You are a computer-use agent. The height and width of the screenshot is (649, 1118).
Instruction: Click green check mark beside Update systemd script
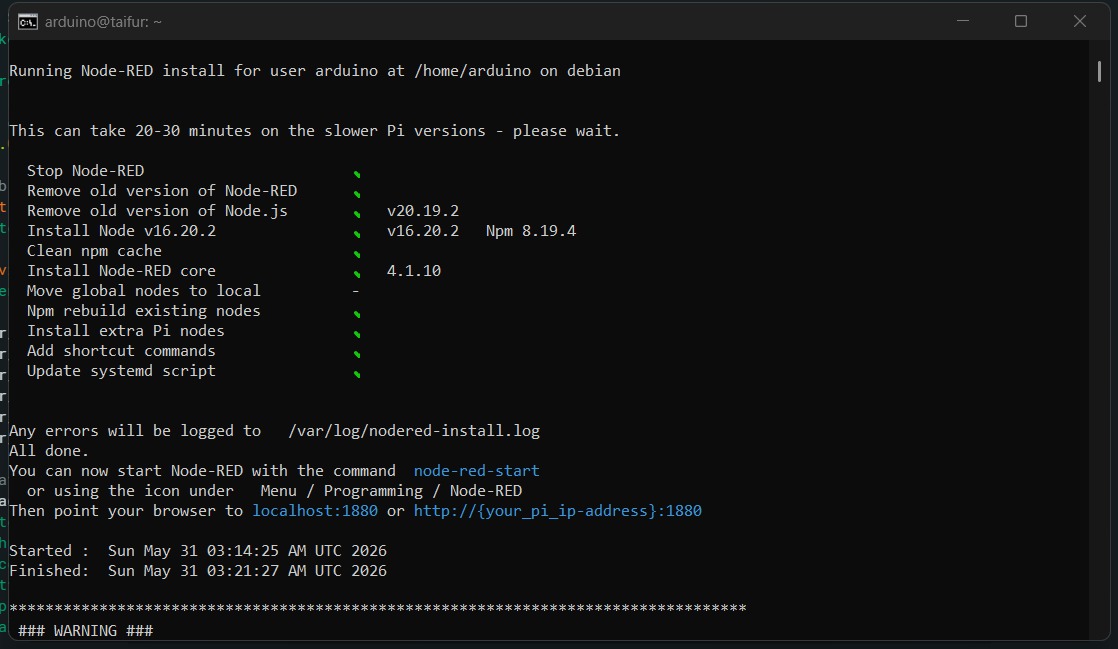[x=357, y=374]
